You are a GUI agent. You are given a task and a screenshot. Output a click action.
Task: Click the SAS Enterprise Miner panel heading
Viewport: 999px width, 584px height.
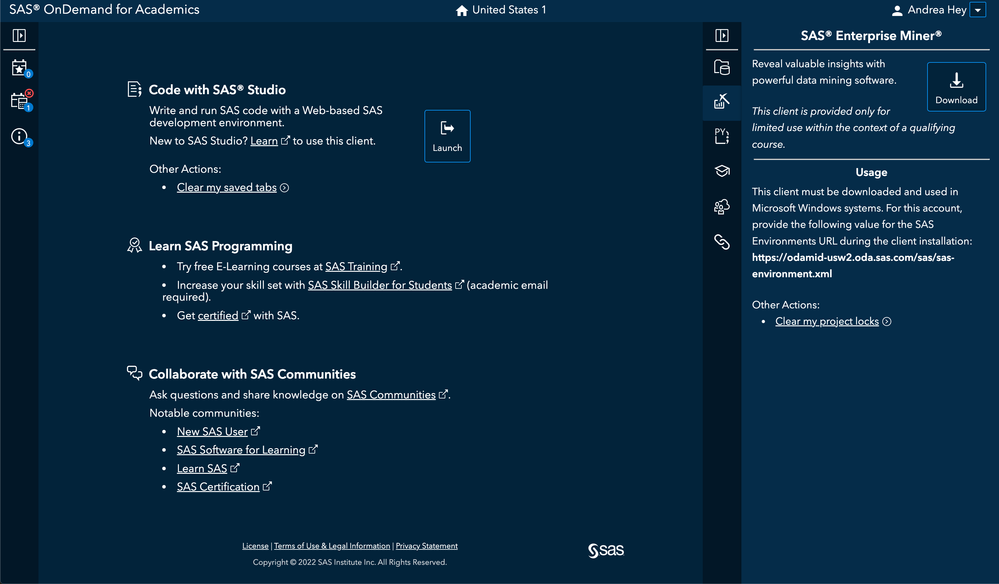coord(871,36)
